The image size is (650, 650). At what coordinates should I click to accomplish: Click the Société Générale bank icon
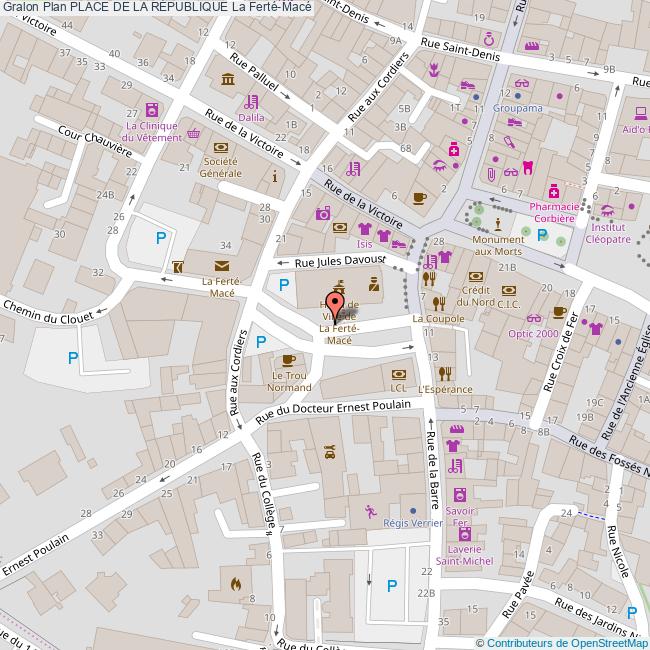(x=220, y=147)
